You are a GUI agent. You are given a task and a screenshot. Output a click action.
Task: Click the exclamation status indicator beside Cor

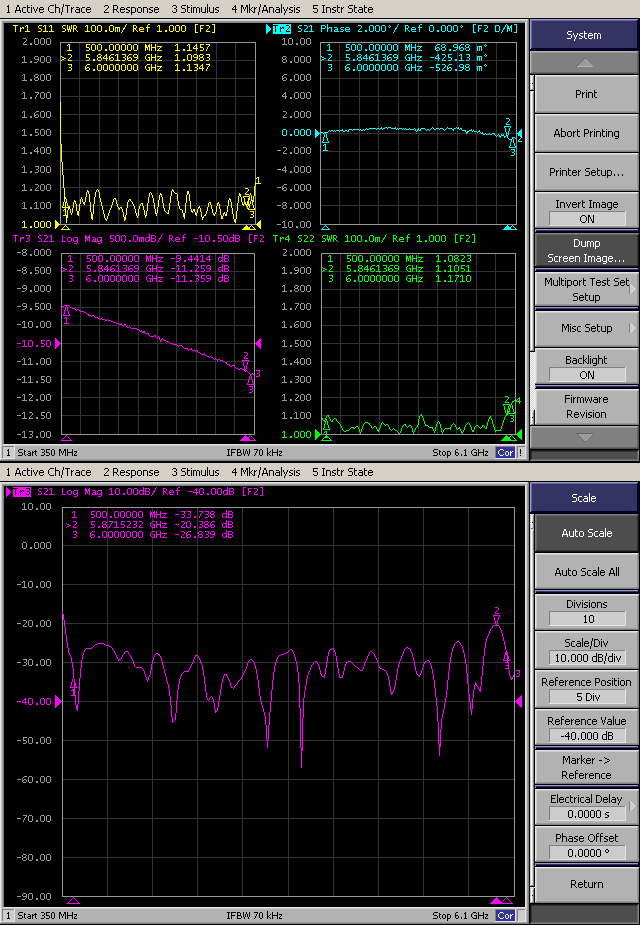click(520, 452)
